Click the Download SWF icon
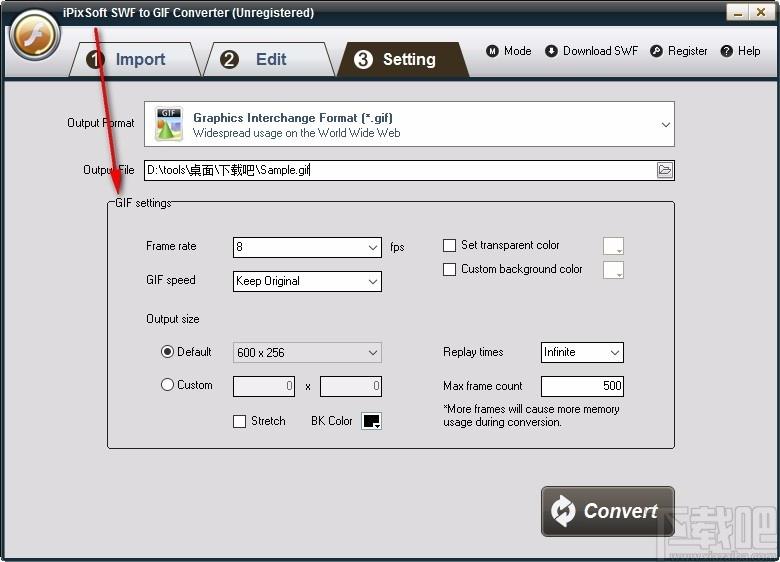Screen dimensions: 780x562 (x=551, y=51)
